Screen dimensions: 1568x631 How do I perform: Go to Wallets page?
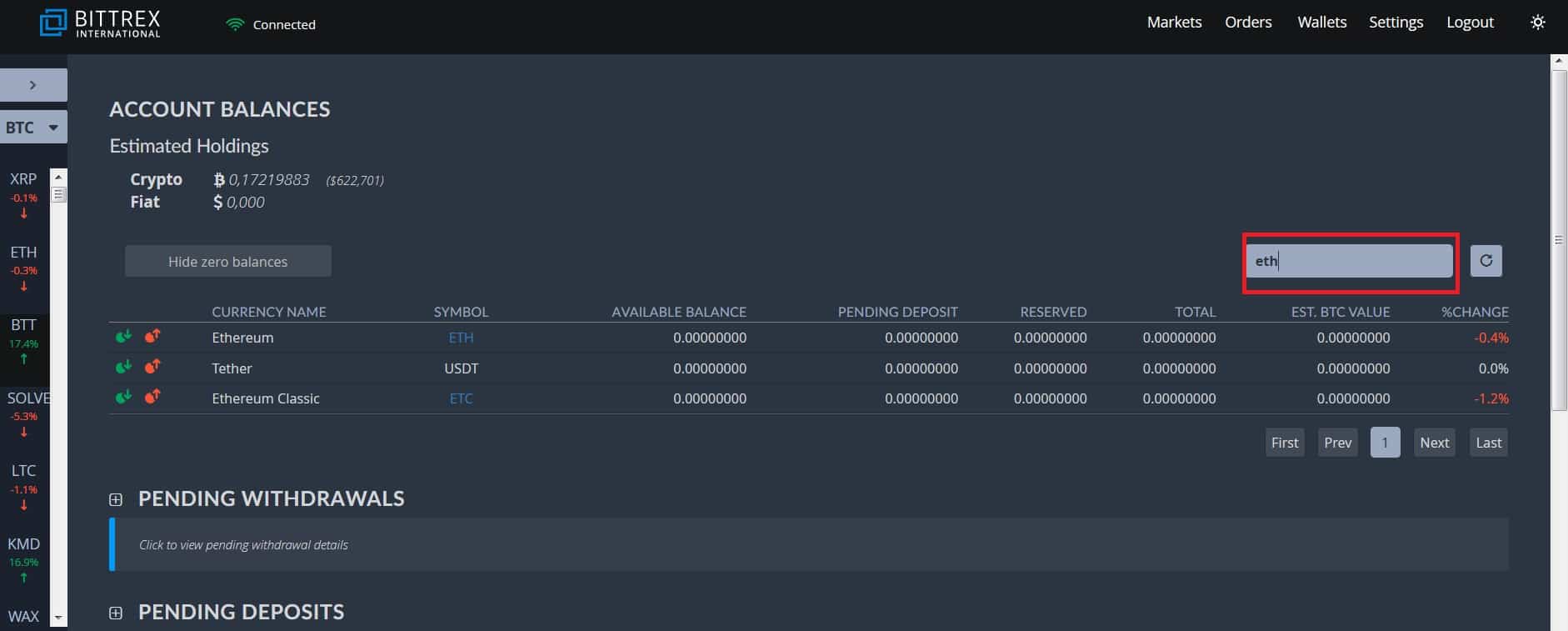pyautogui.click(x=1321, y=23)
